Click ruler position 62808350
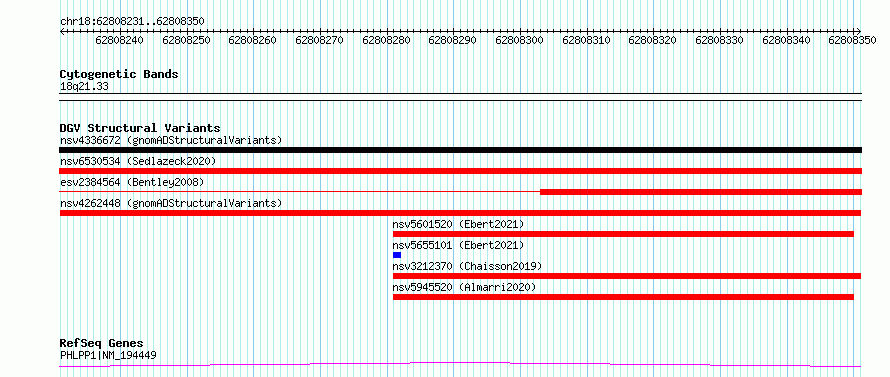The height and width of the screenshot is (377, 890). coord(853,40)
